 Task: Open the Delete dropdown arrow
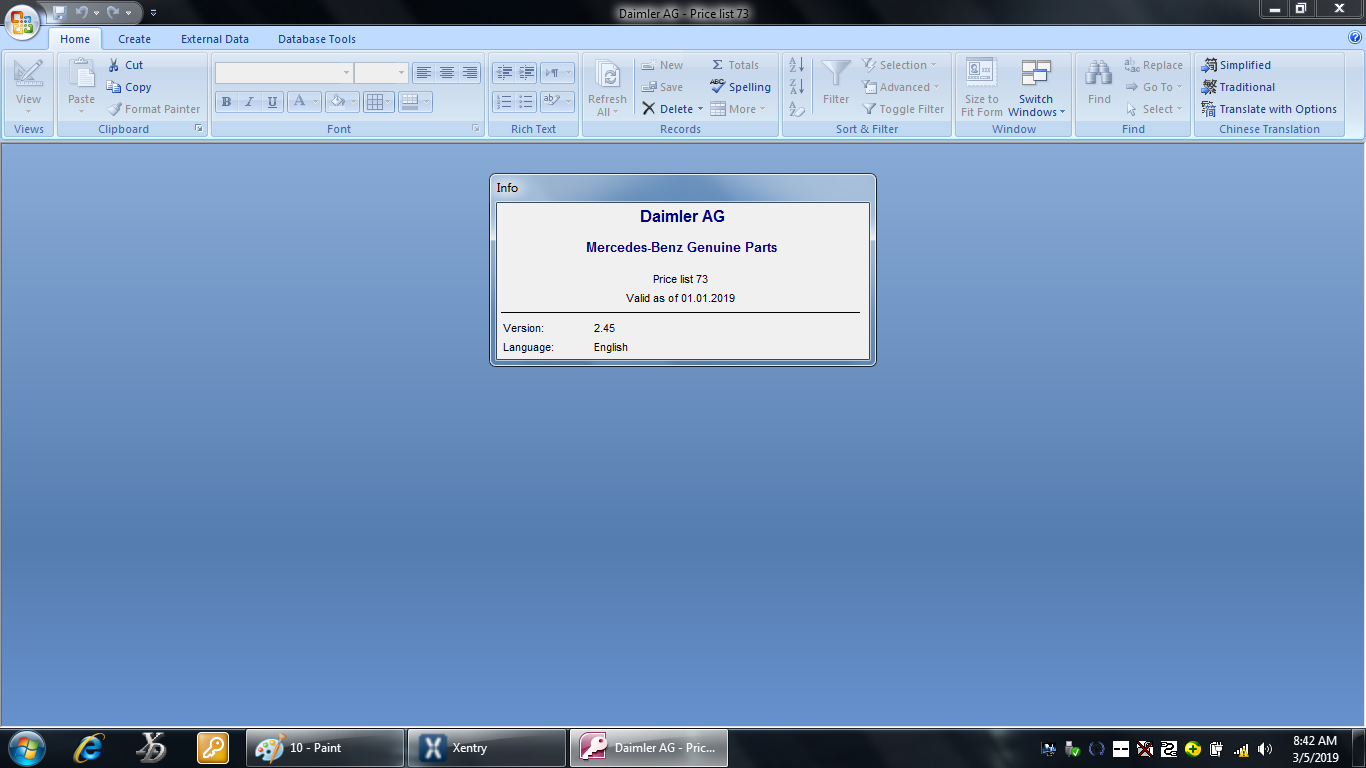tap(700, 109)
